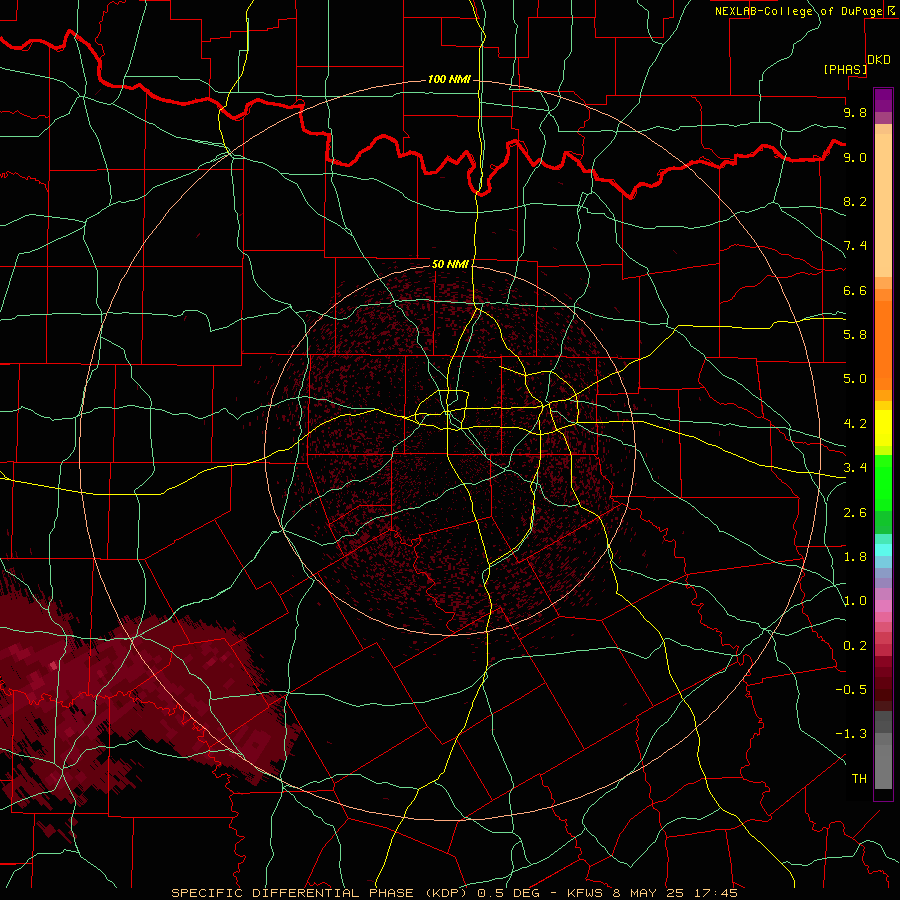Viewport: 900px width, 900px height.
Task: Pick the gray band at the bottom of the scale
Action: point(883,761)
